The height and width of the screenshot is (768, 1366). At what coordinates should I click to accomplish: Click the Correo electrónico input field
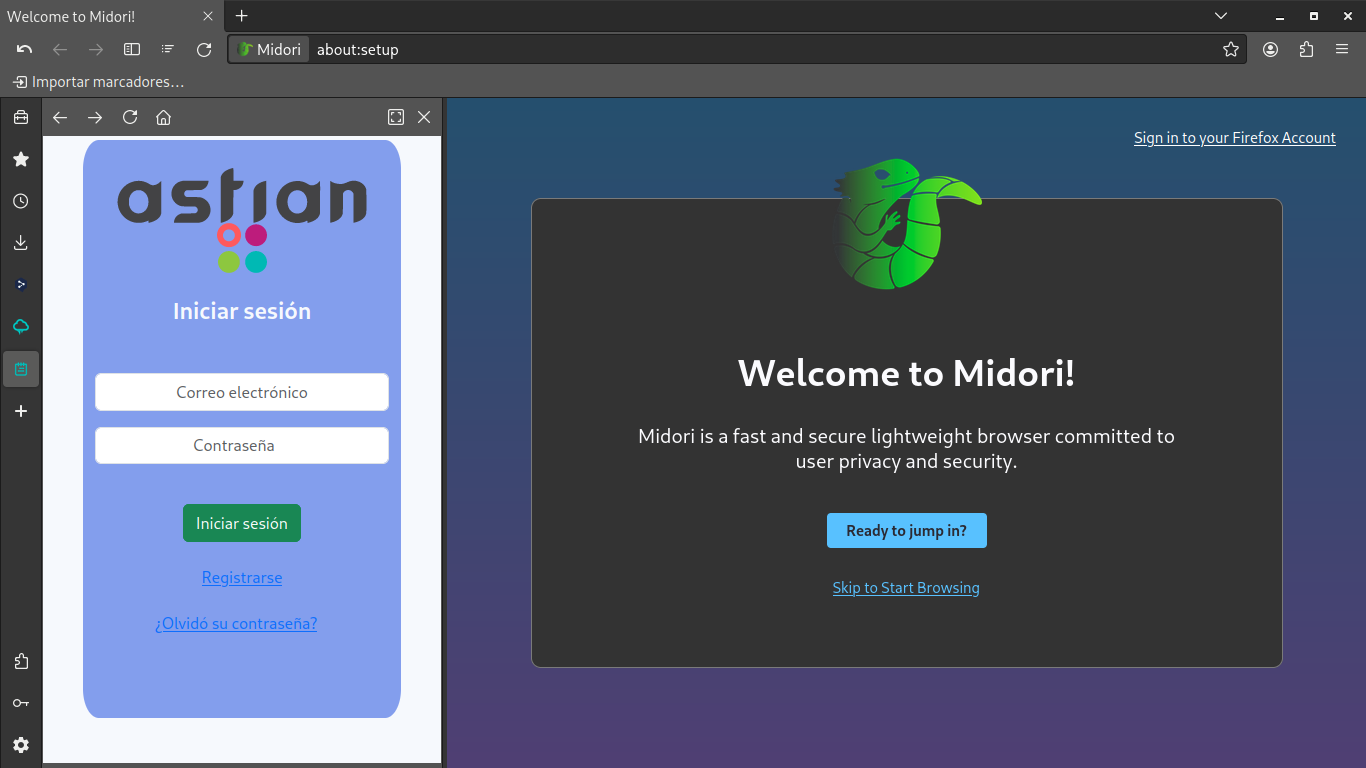(242, 392)
